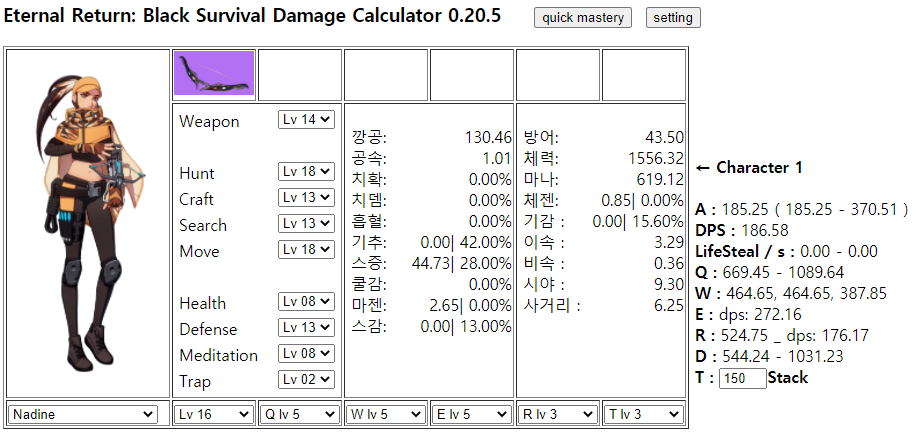
Task: Open the Craft level dropdown
Action: click(x=306, y=197)
